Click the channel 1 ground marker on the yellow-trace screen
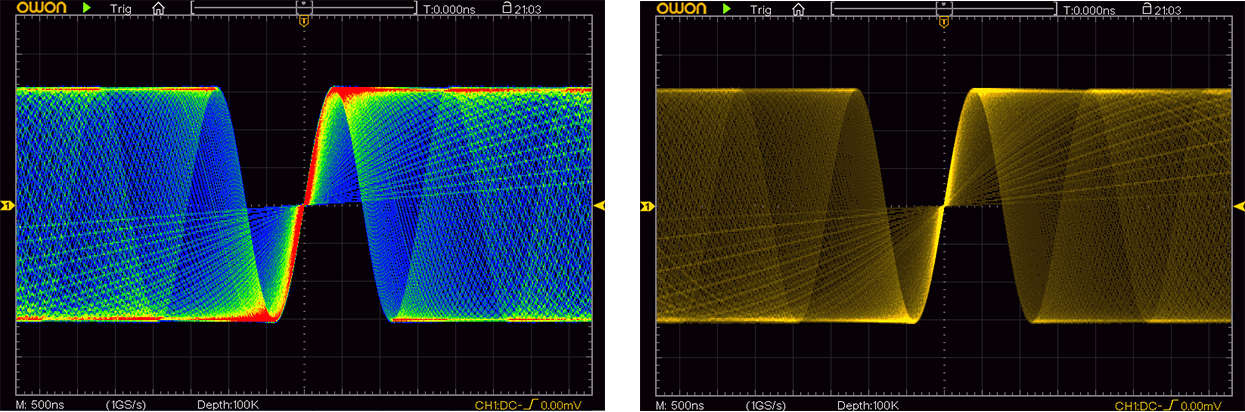The image size is (1245, 412). (646, 206)
